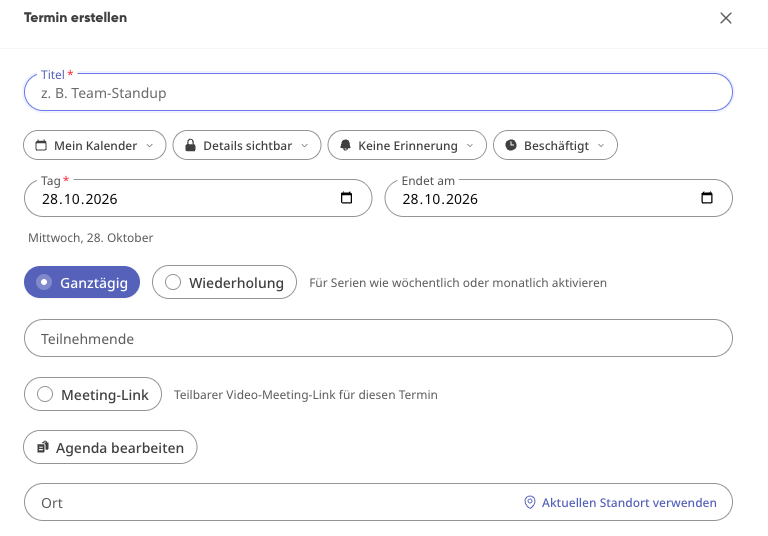Open the date picker for Endet am

pyautogui.click(x=707, y=198)
